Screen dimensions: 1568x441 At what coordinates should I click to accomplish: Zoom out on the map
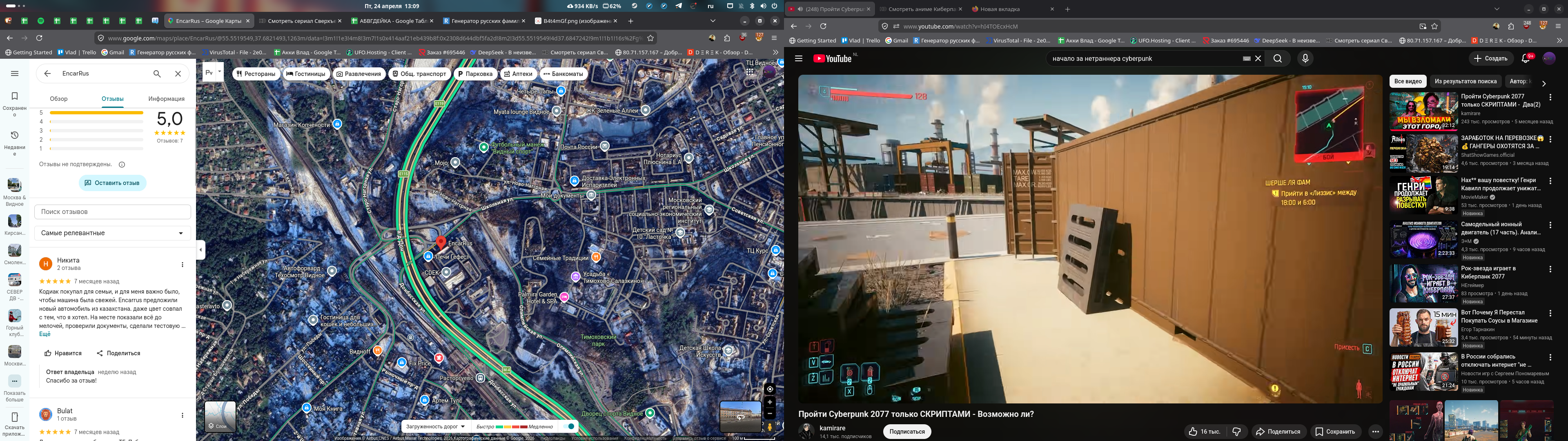point(770,414)
